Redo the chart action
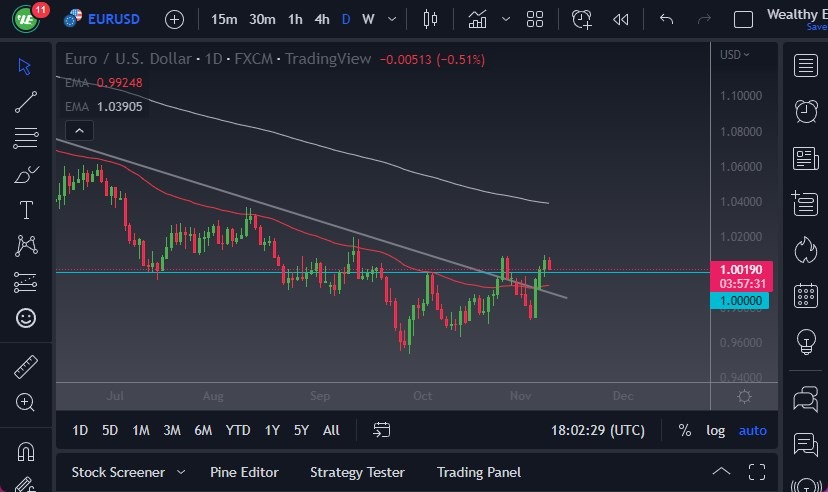 click(x=704, y=20)
